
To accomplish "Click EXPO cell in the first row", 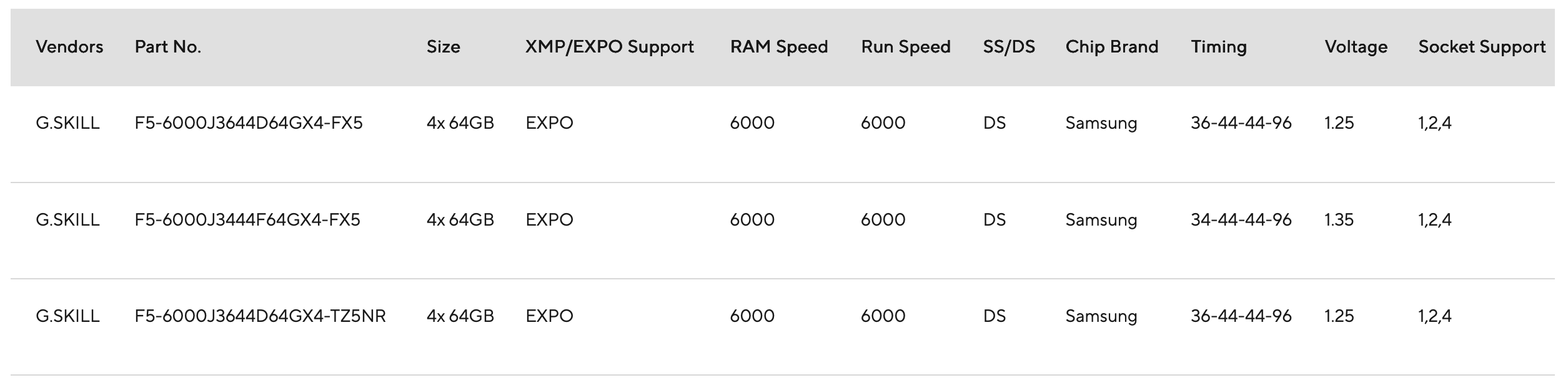I will (x=549, y=123).
